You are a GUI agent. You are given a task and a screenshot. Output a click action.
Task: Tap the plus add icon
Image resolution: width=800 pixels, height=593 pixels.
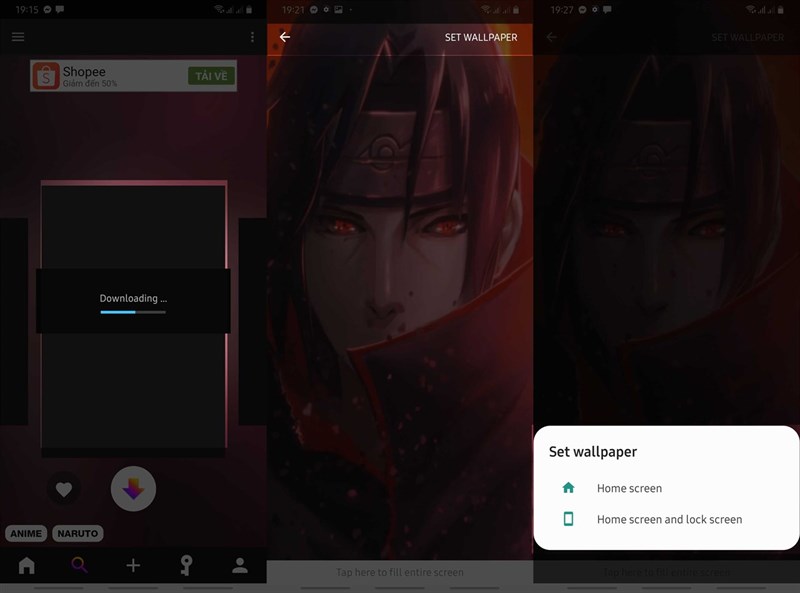(133, 565)
